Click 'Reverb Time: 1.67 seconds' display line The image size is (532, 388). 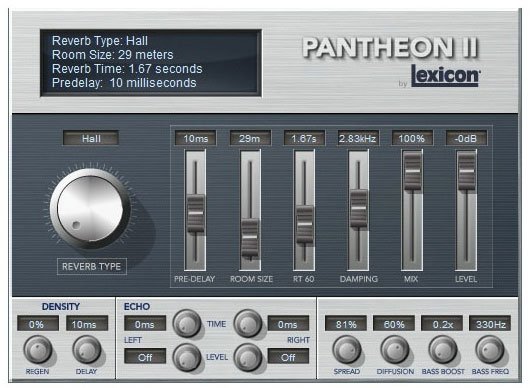tap(127, 69)
